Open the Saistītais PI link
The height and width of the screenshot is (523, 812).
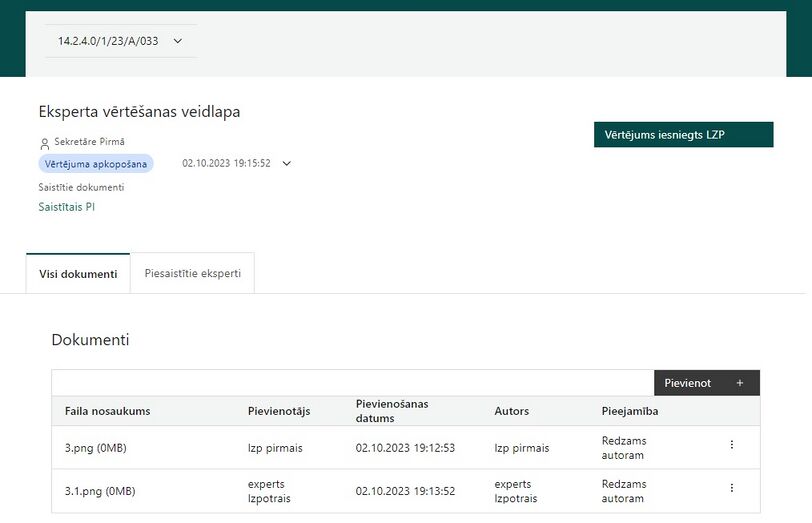click(67, 207)
